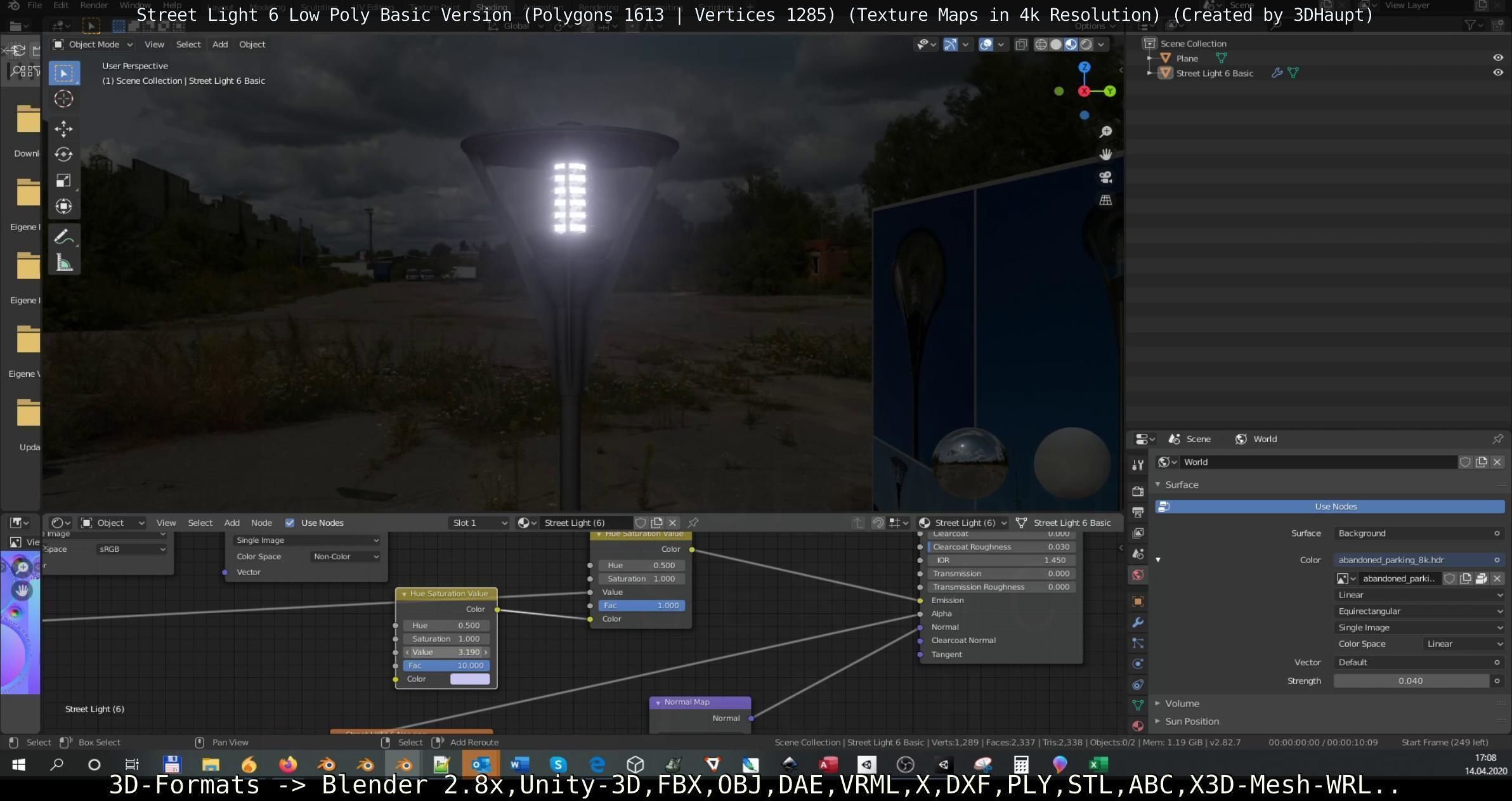Toggle viewport gizmos button
This screenshot has height=801, width=1512.
pyautogui.click(x=950, y=44)
